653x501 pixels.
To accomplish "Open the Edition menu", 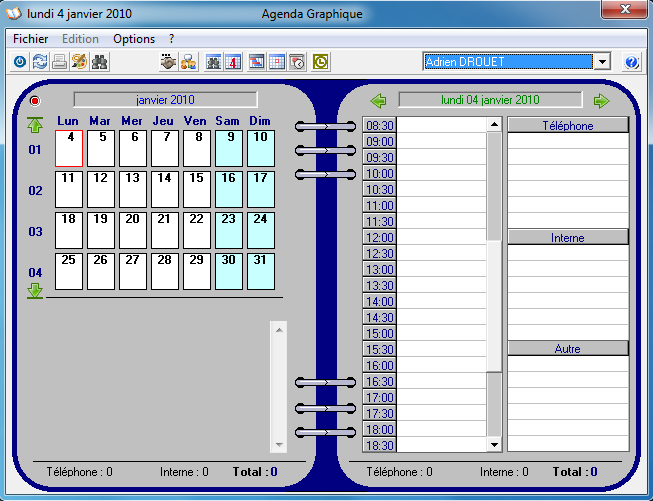I will coord(80,39).
